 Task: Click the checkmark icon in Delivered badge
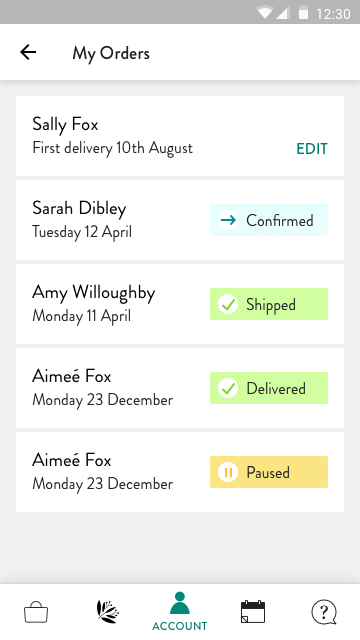(x=228, y=388)
